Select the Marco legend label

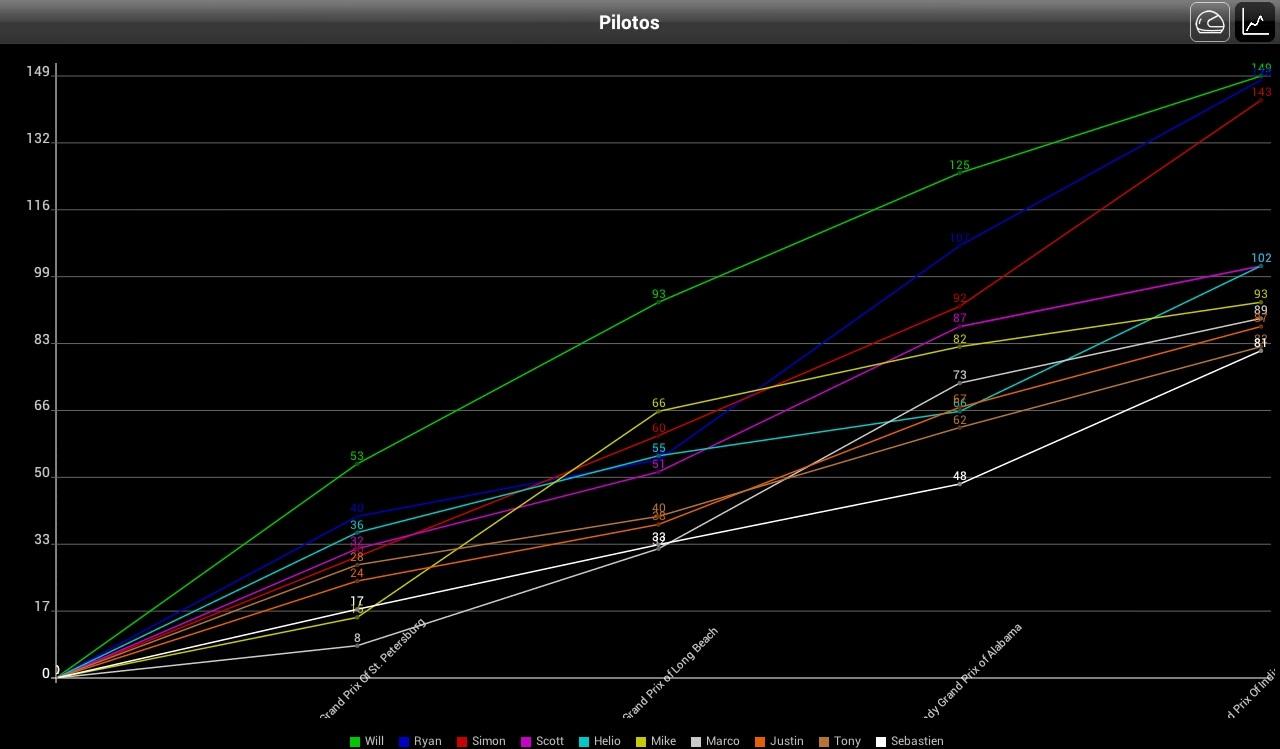coord(722,741)
